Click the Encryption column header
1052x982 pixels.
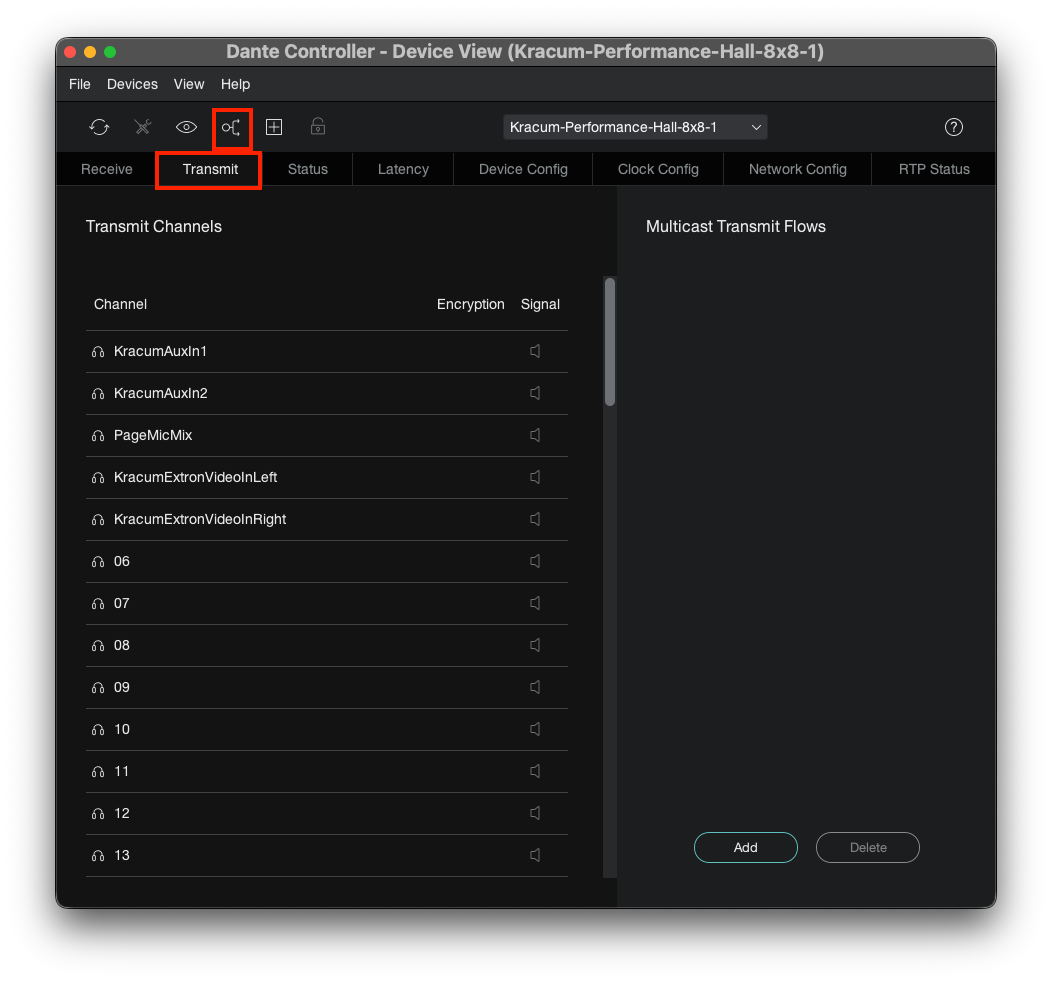tap(470, 304)
